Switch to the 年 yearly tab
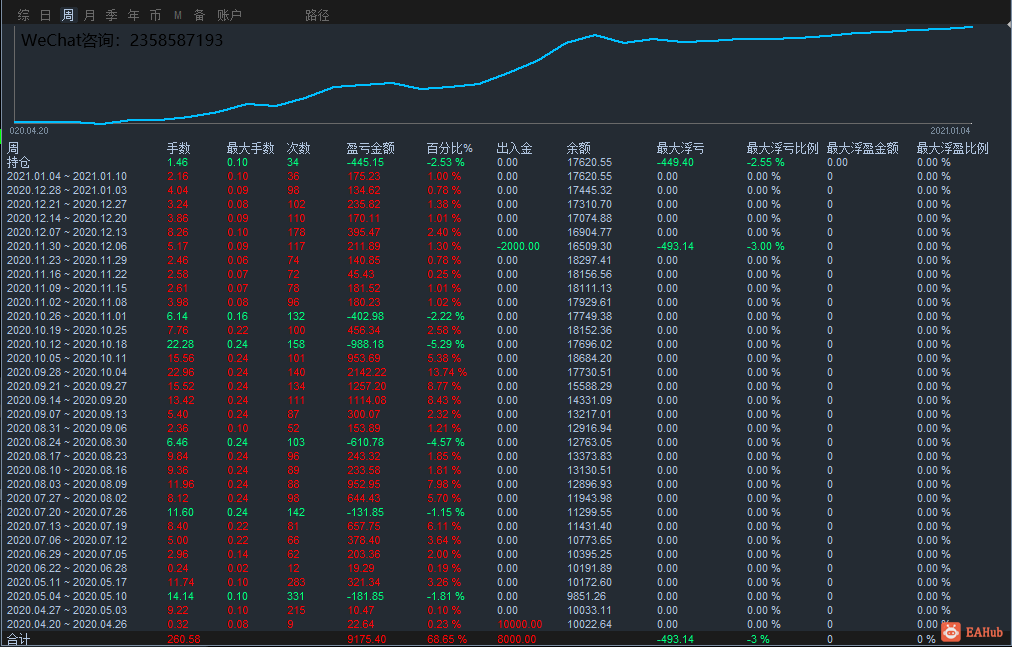Screen dimensions: 1012x647 pyautogui.click(x=134, y=15)
